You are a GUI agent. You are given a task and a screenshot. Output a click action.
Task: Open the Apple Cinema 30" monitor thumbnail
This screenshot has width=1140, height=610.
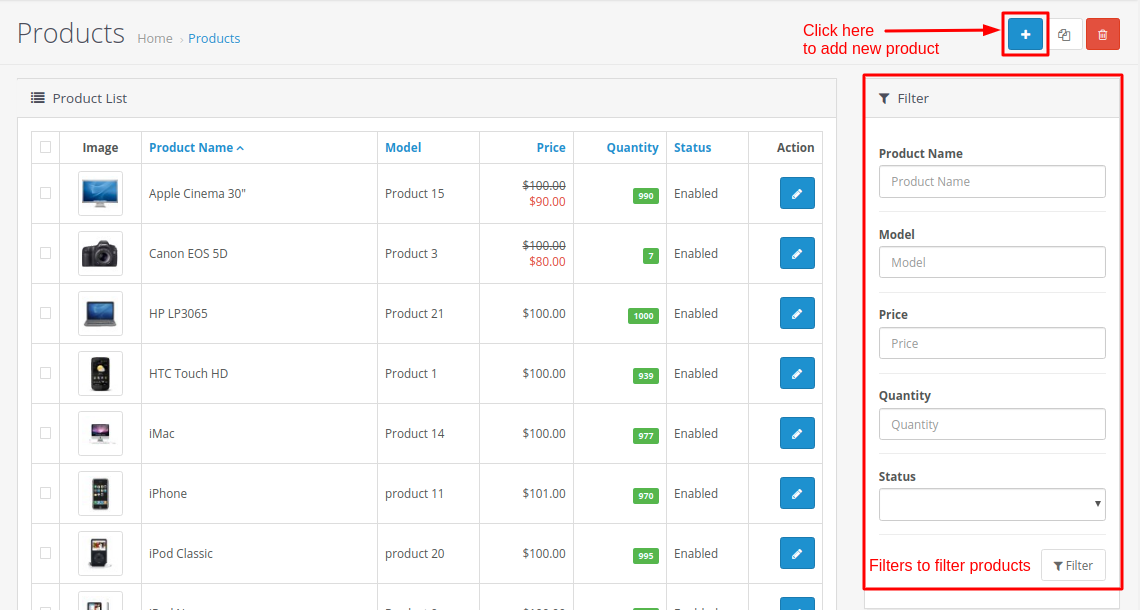point(100,193)
